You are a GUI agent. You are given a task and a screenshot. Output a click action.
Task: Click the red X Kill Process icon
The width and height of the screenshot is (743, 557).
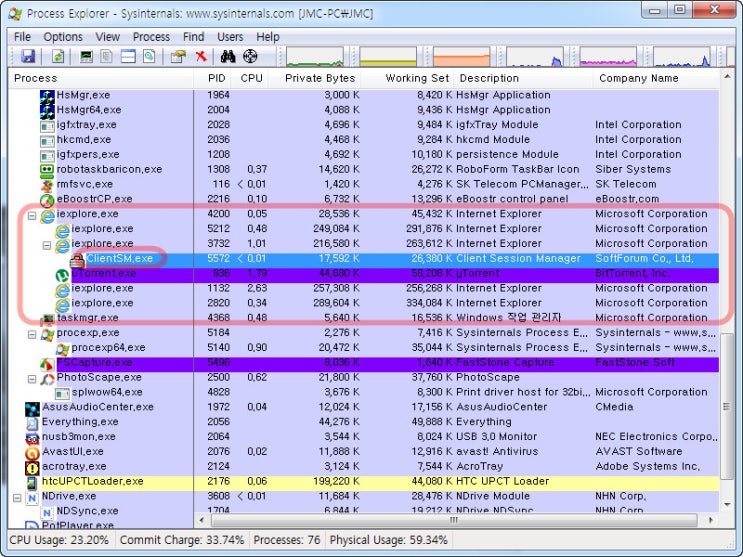click(201, 57)
